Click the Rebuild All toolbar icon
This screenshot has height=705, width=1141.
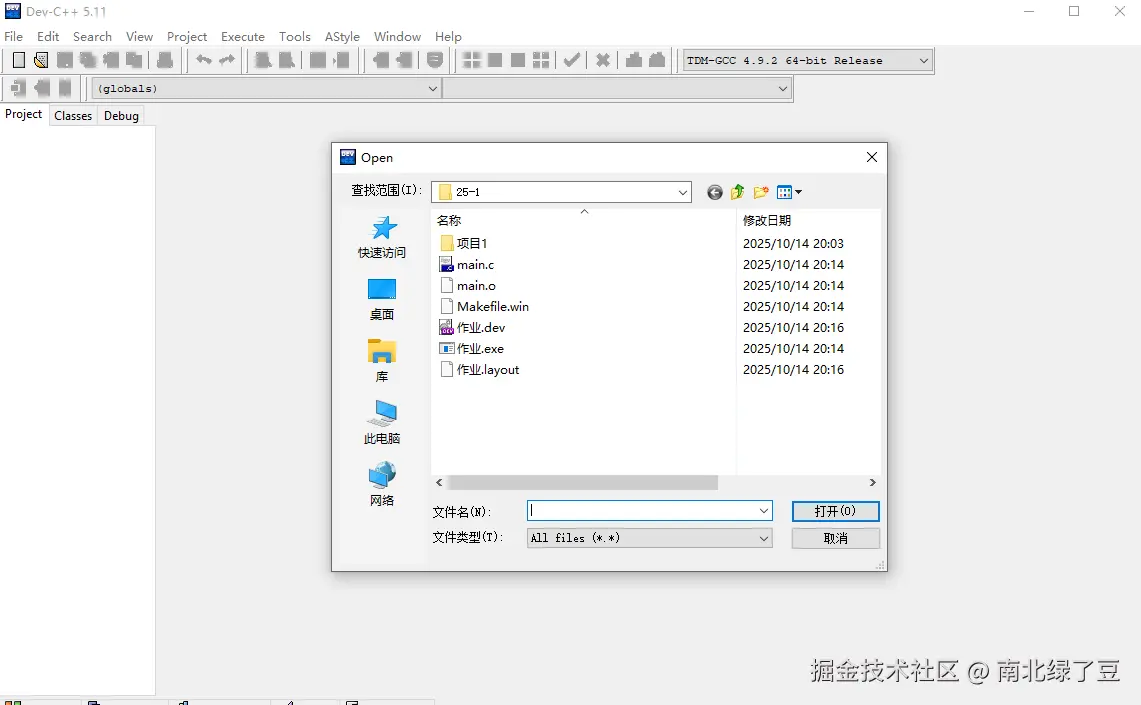541,60
